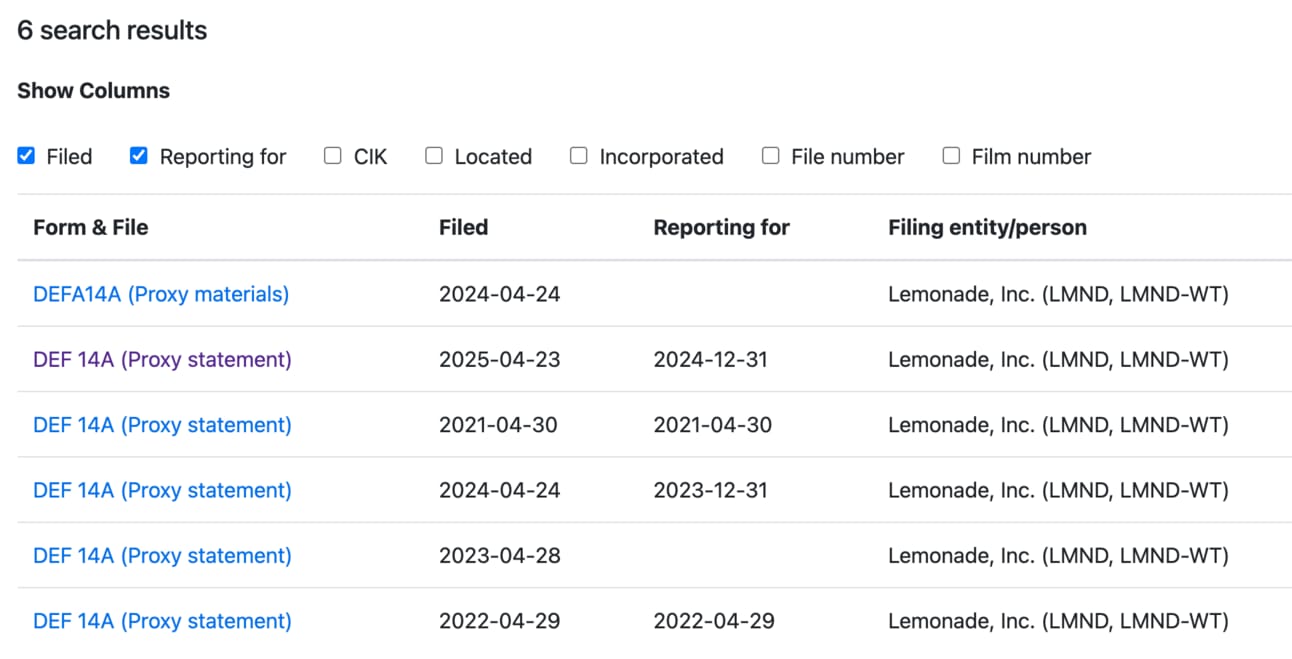Enable the Film number column checkbox

point(951,156)
